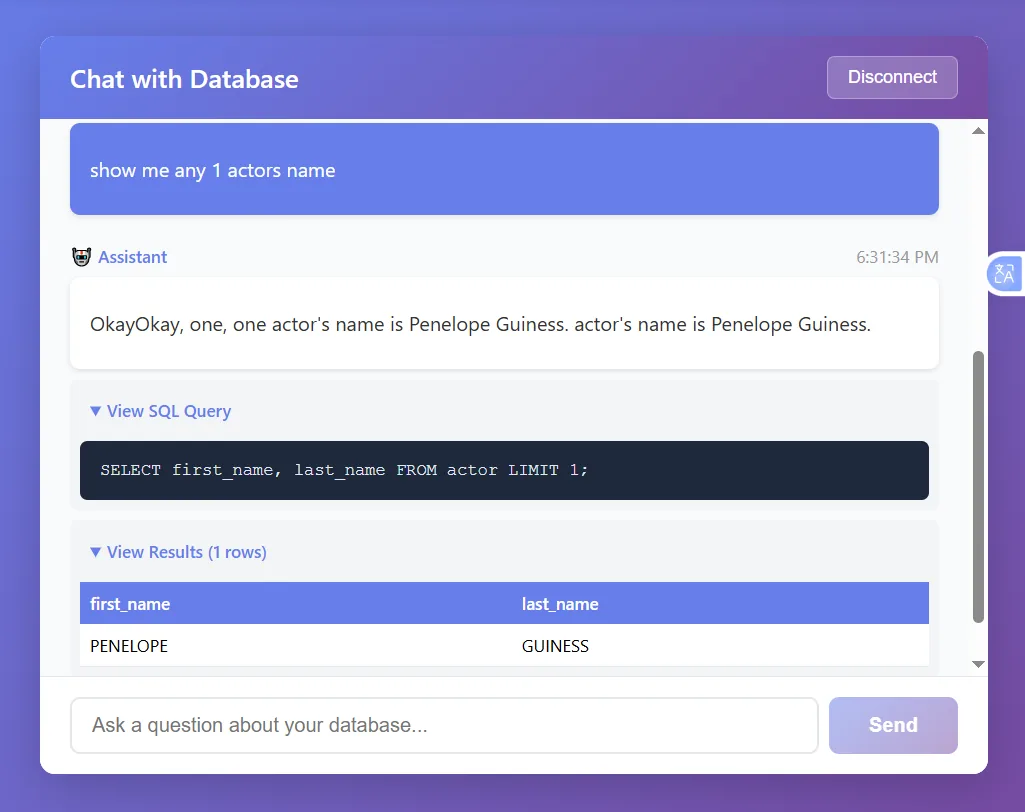Click the scrollbar up arrow

[978, 131]
